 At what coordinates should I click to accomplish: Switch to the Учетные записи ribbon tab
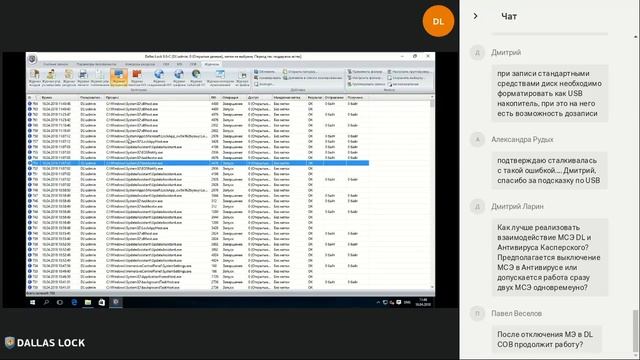point(56,64)
